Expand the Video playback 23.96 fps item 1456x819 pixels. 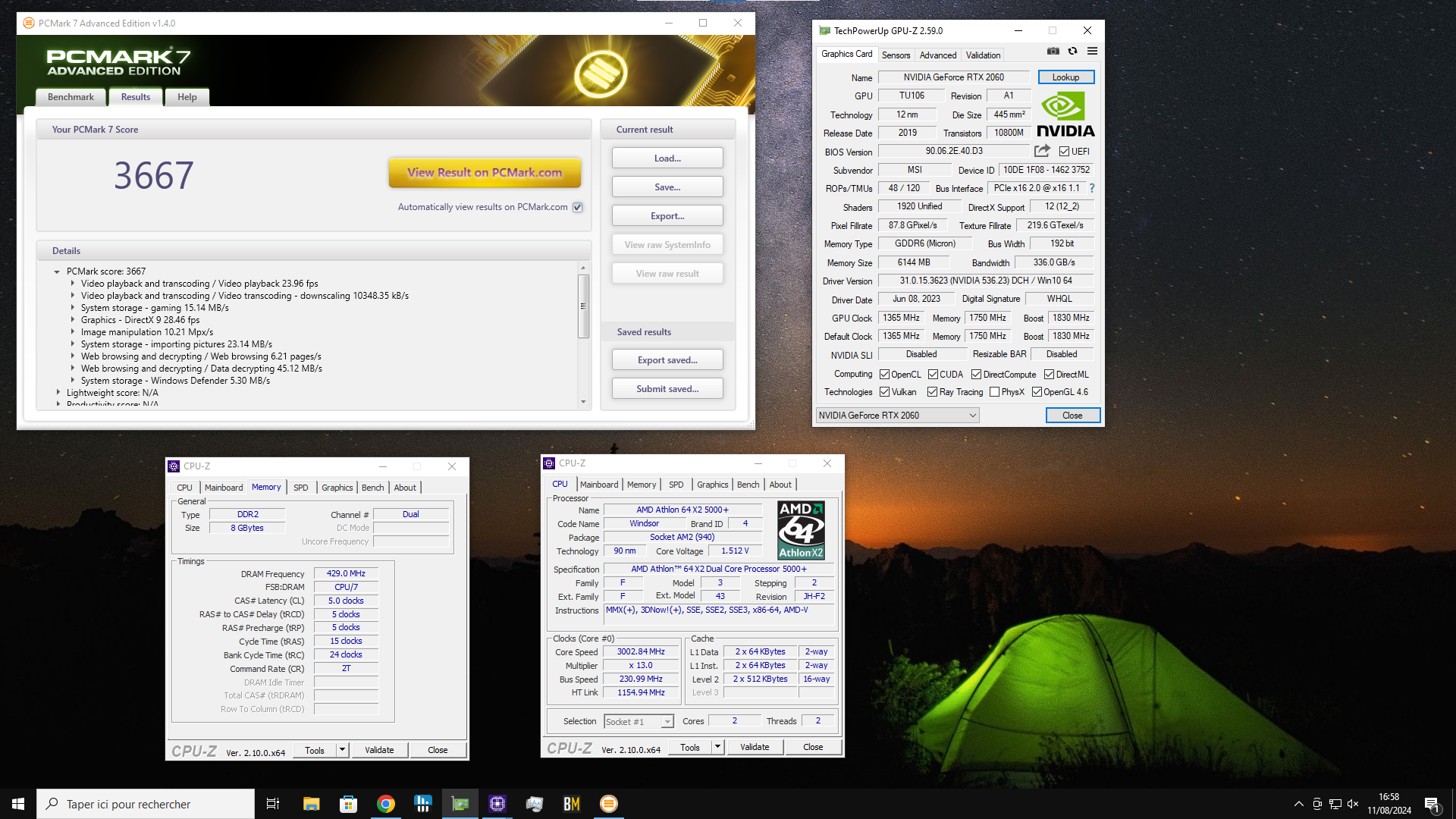pyautogui.click(x=73, y=284)
